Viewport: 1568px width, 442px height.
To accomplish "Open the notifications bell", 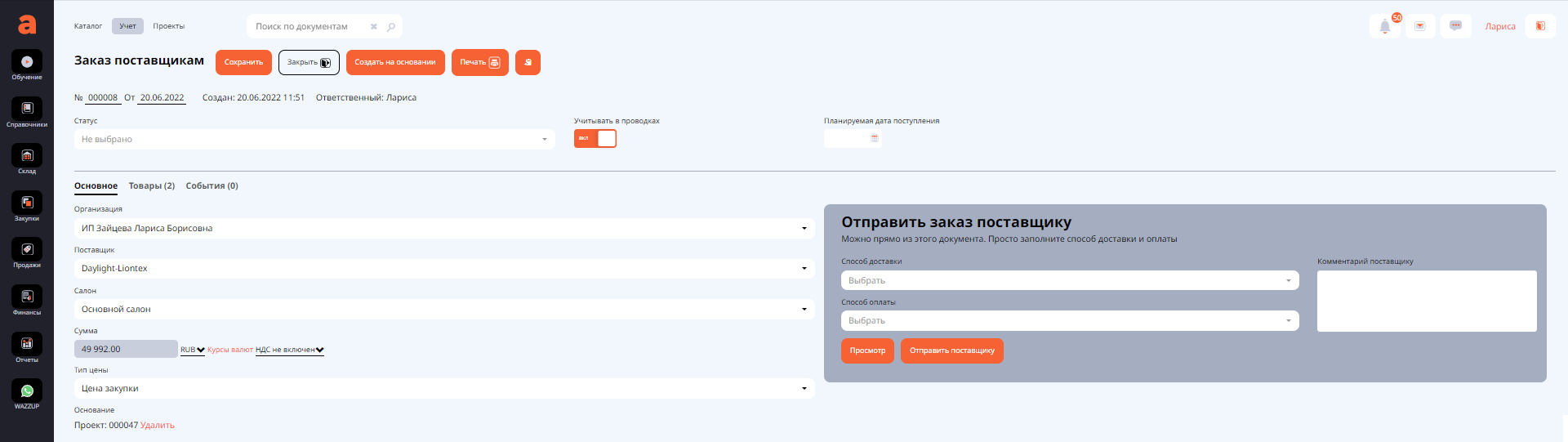I will point(1385,26).
